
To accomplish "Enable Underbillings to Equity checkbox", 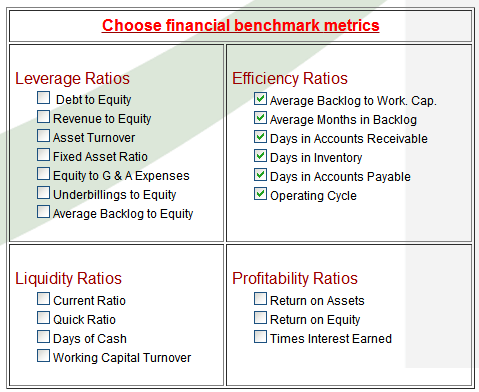I will click(43, 193).
